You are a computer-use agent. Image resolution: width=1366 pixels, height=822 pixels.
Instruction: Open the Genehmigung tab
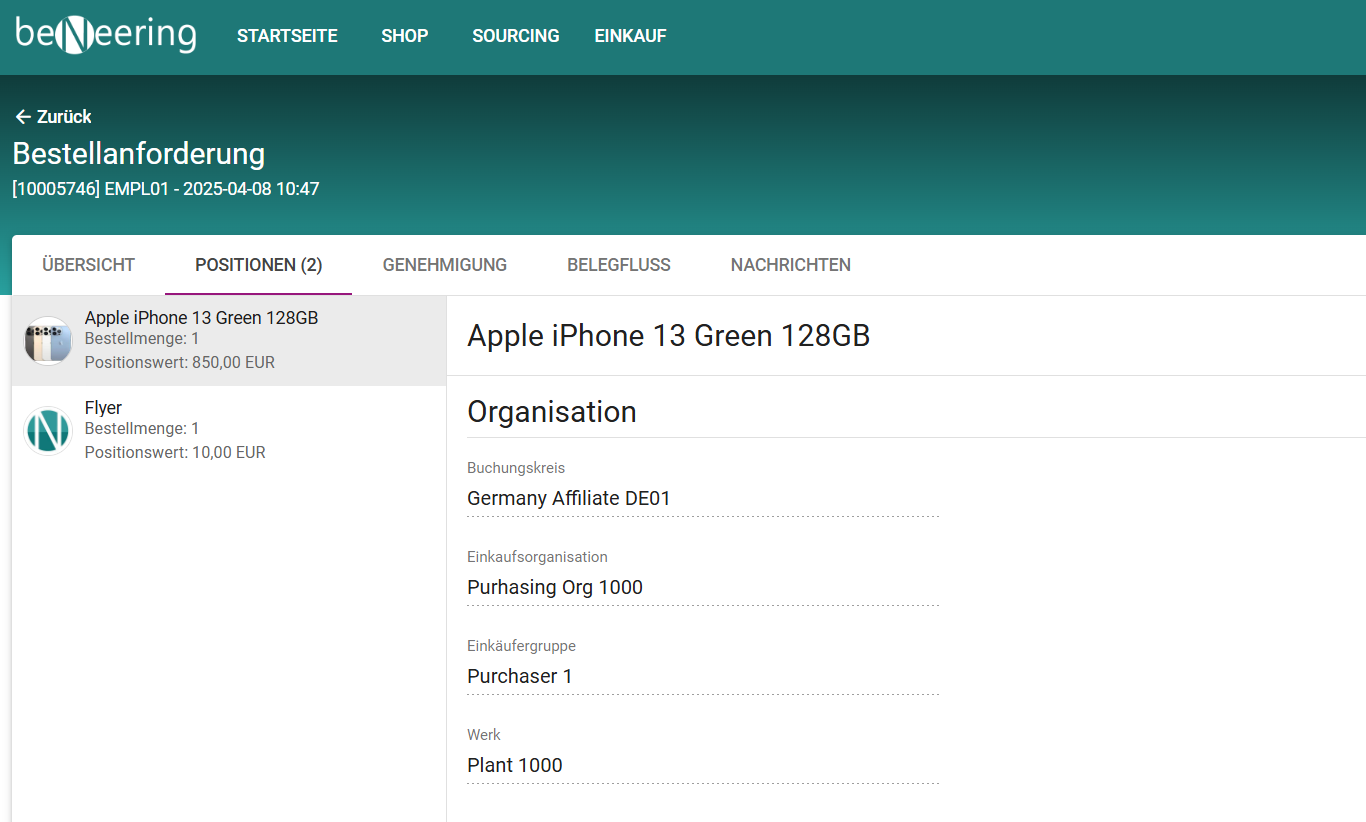[x=444, y=265]
